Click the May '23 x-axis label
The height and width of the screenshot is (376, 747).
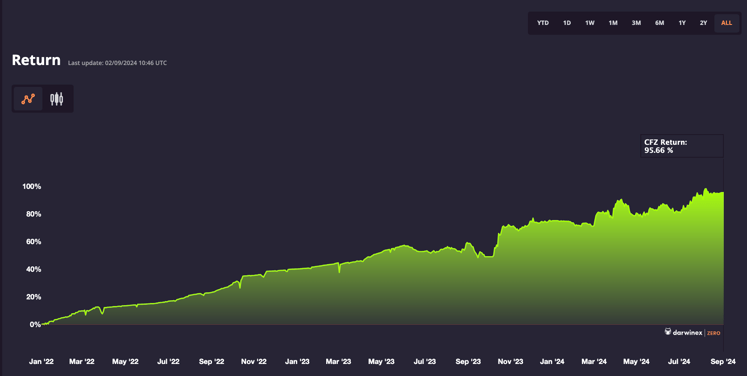pyautogui.click(x=381, y=362)
